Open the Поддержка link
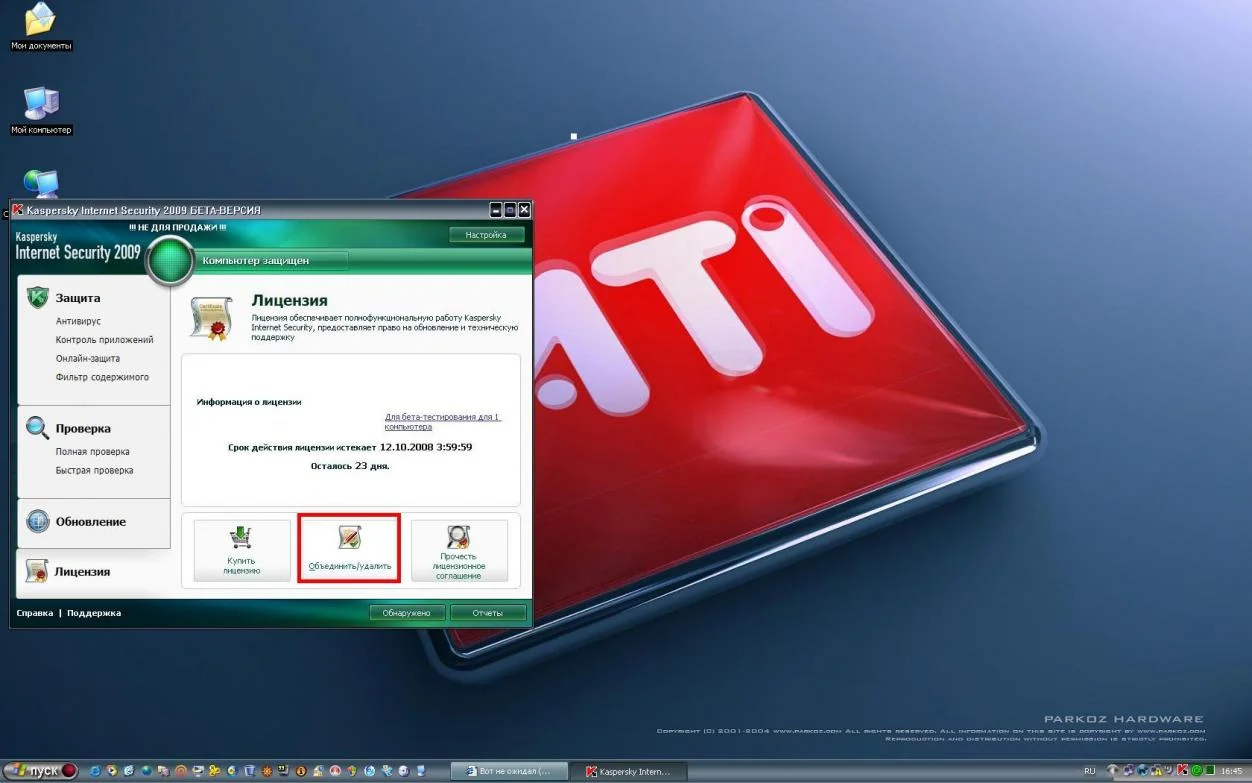1252x783 pixels. click(94, 613)
